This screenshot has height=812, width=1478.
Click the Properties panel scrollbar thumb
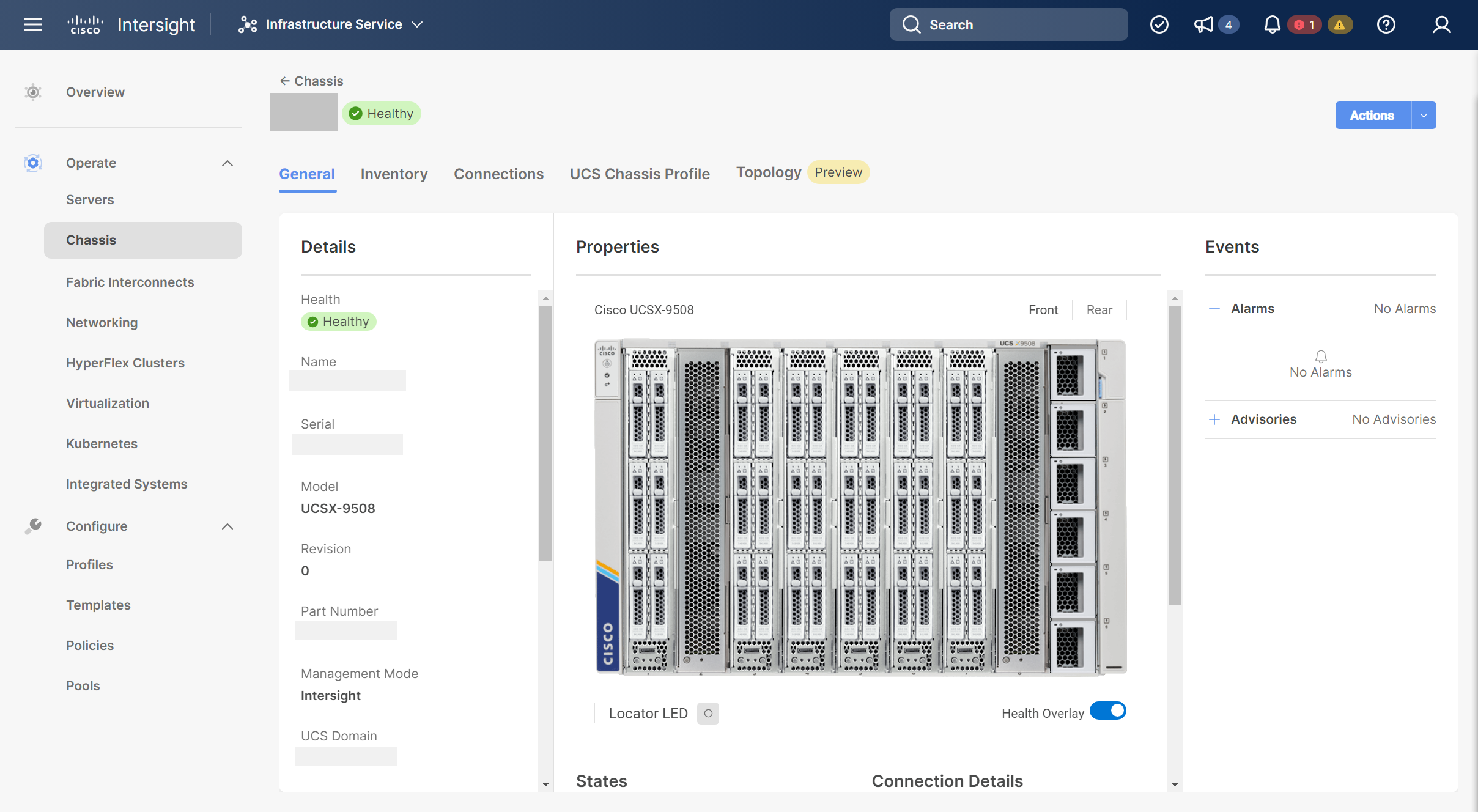1175,456
